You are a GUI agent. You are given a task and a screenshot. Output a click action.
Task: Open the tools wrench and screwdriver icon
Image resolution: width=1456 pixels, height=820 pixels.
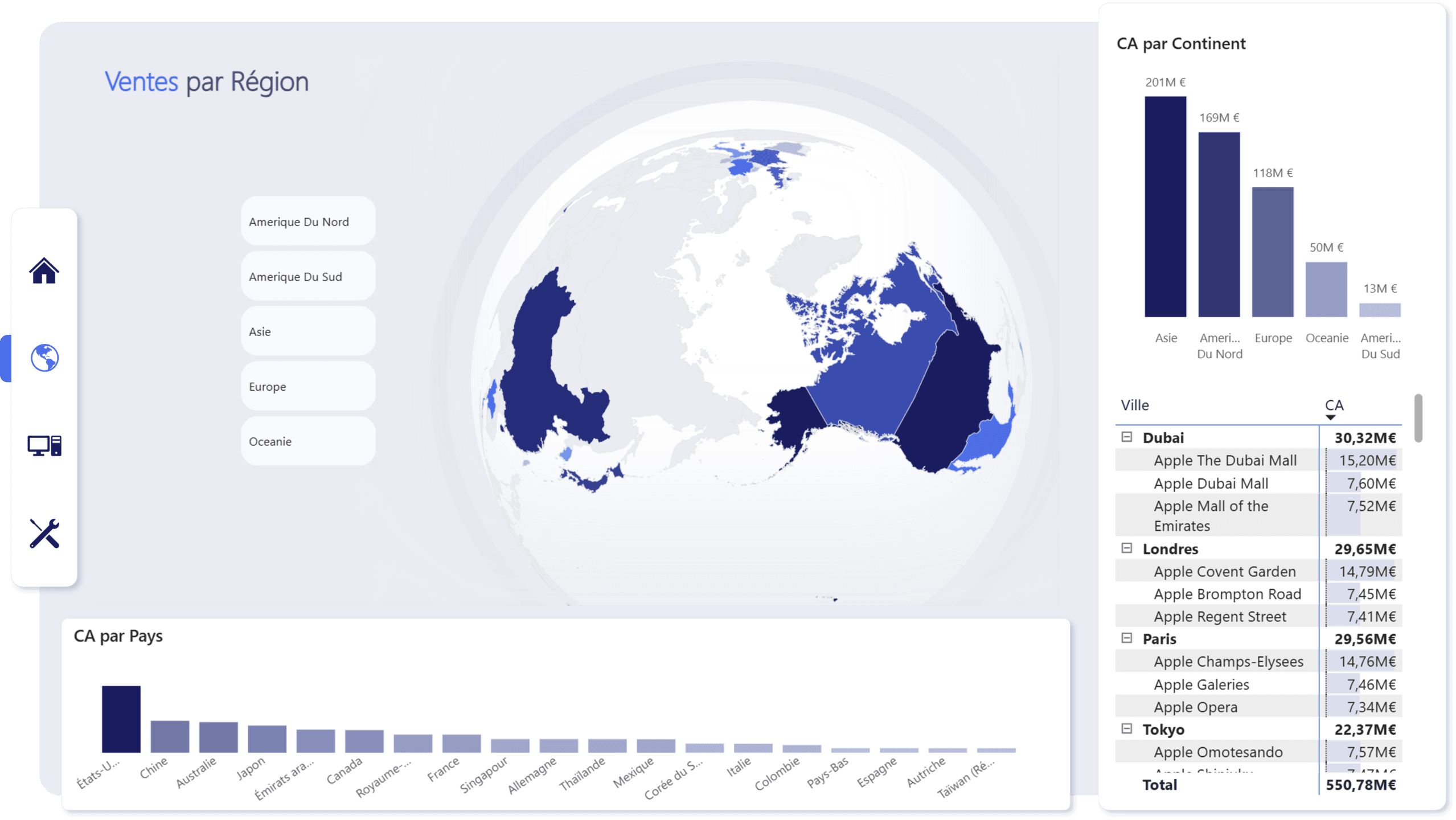[44, 534]
